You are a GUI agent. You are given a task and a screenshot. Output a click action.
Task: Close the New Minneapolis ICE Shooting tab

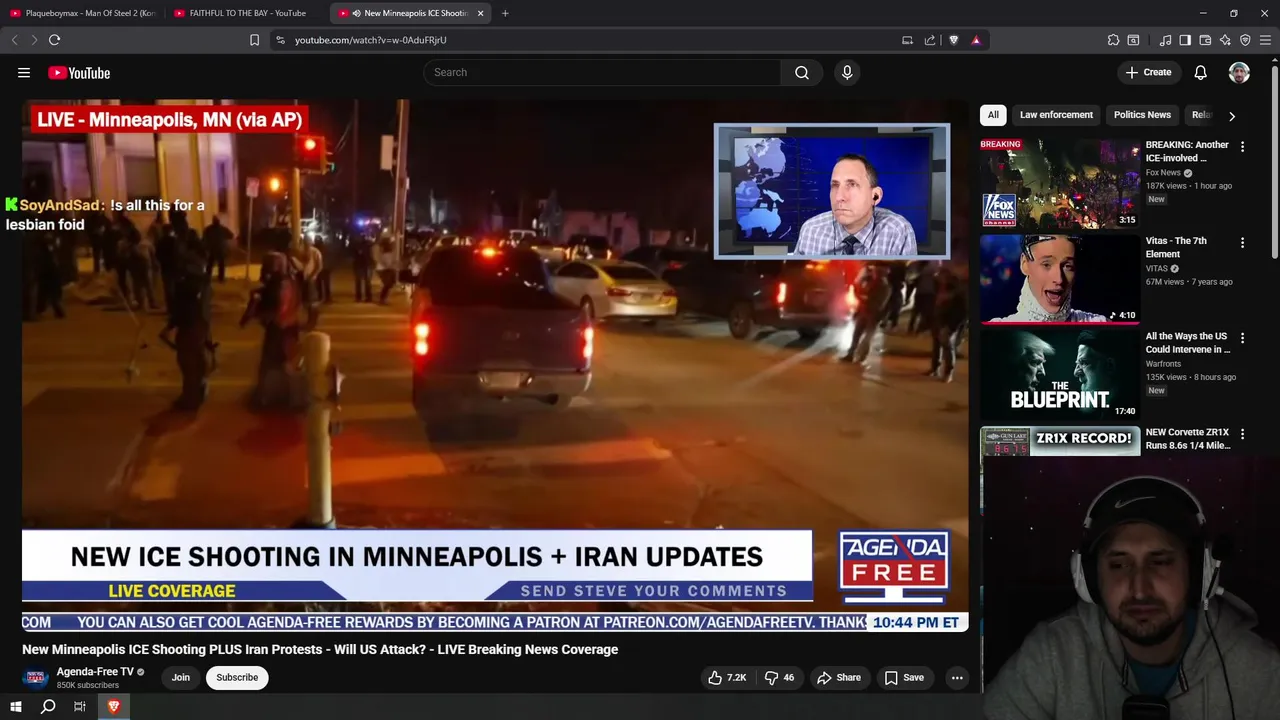480,13
